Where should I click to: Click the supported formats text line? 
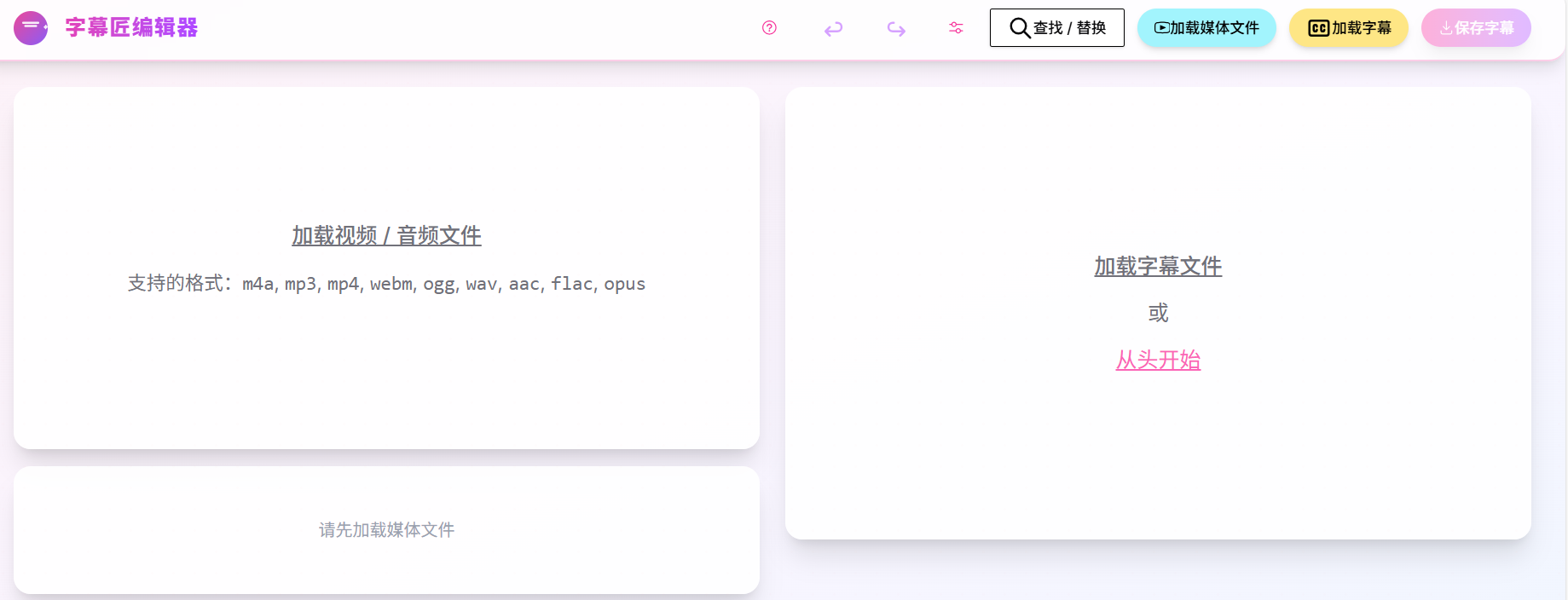point(386,284)
